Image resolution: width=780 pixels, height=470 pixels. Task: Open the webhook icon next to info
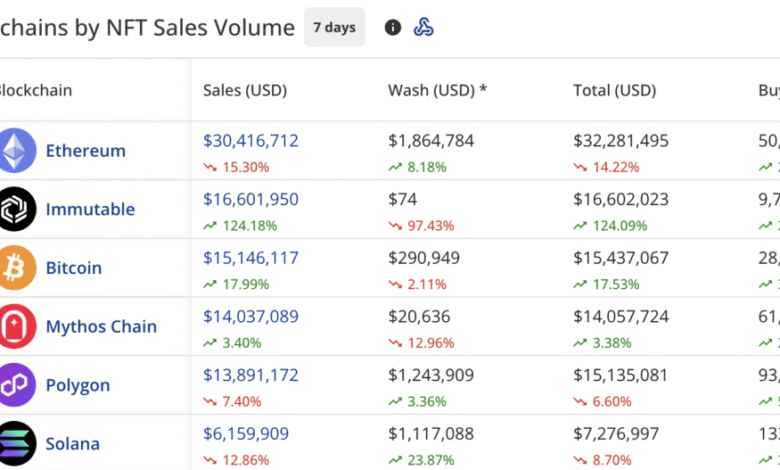point(423,27)
